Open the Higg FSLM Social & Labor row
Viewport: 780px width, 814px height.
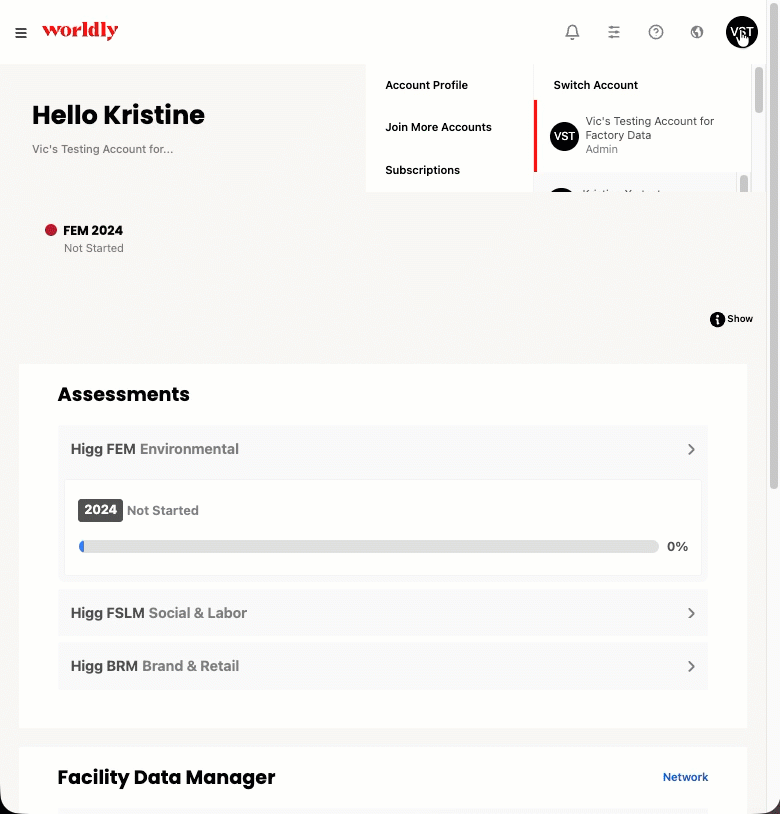tap(383, 613)
